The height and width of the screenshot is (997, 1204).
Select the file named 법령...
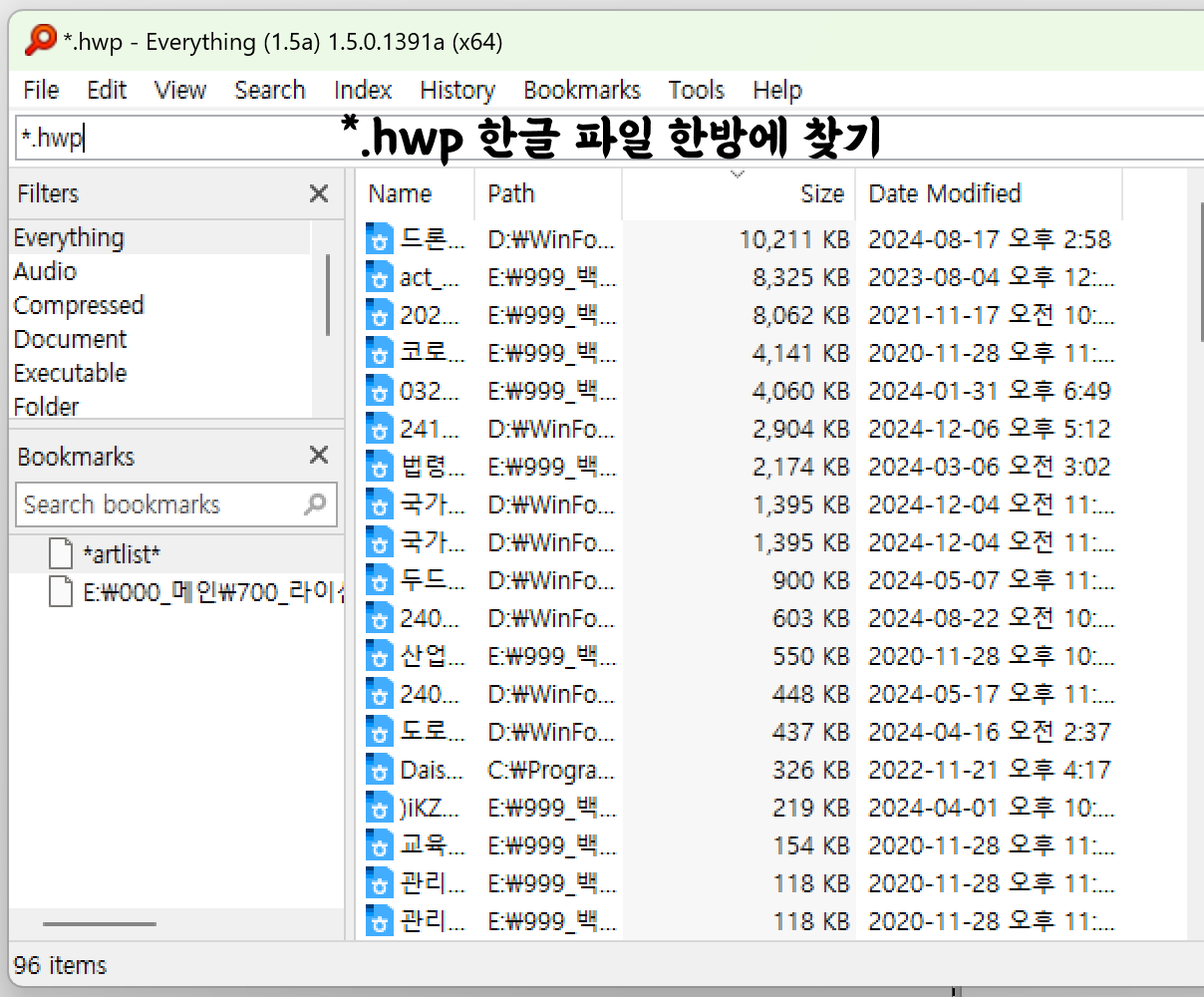point(433,467)
